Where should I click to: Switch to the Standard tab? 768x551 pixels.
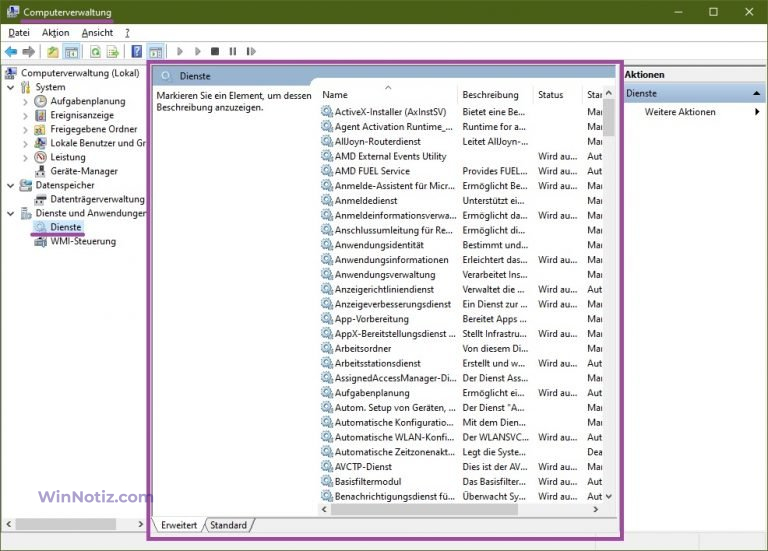228,525
